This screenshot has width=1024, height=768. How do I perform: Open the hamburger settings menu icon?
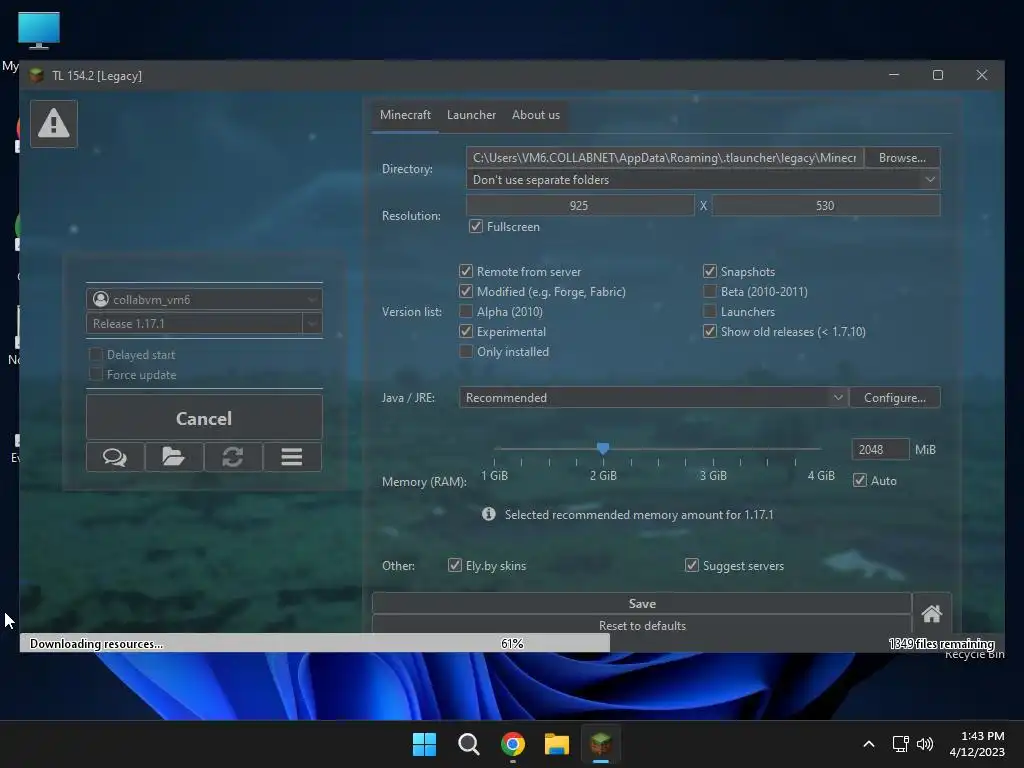click(292, 456)
